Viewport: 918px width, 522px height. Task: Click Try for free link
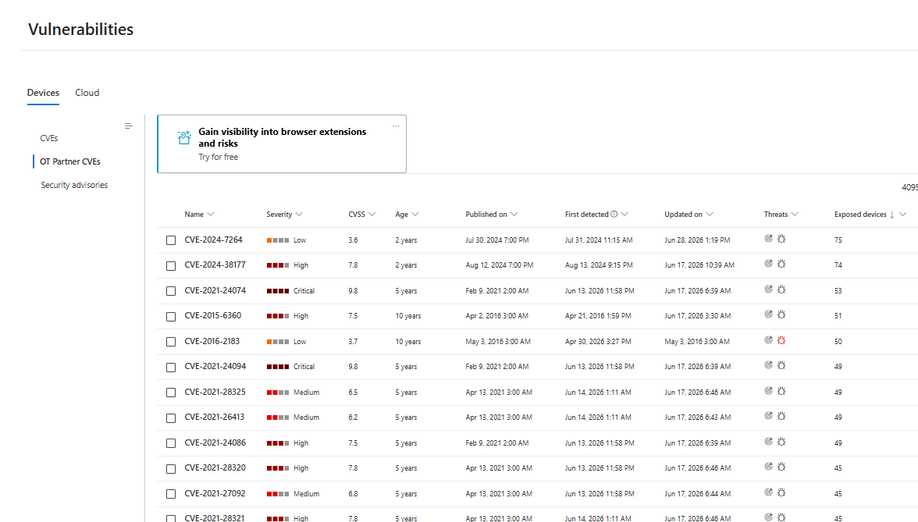click(218, 157)
